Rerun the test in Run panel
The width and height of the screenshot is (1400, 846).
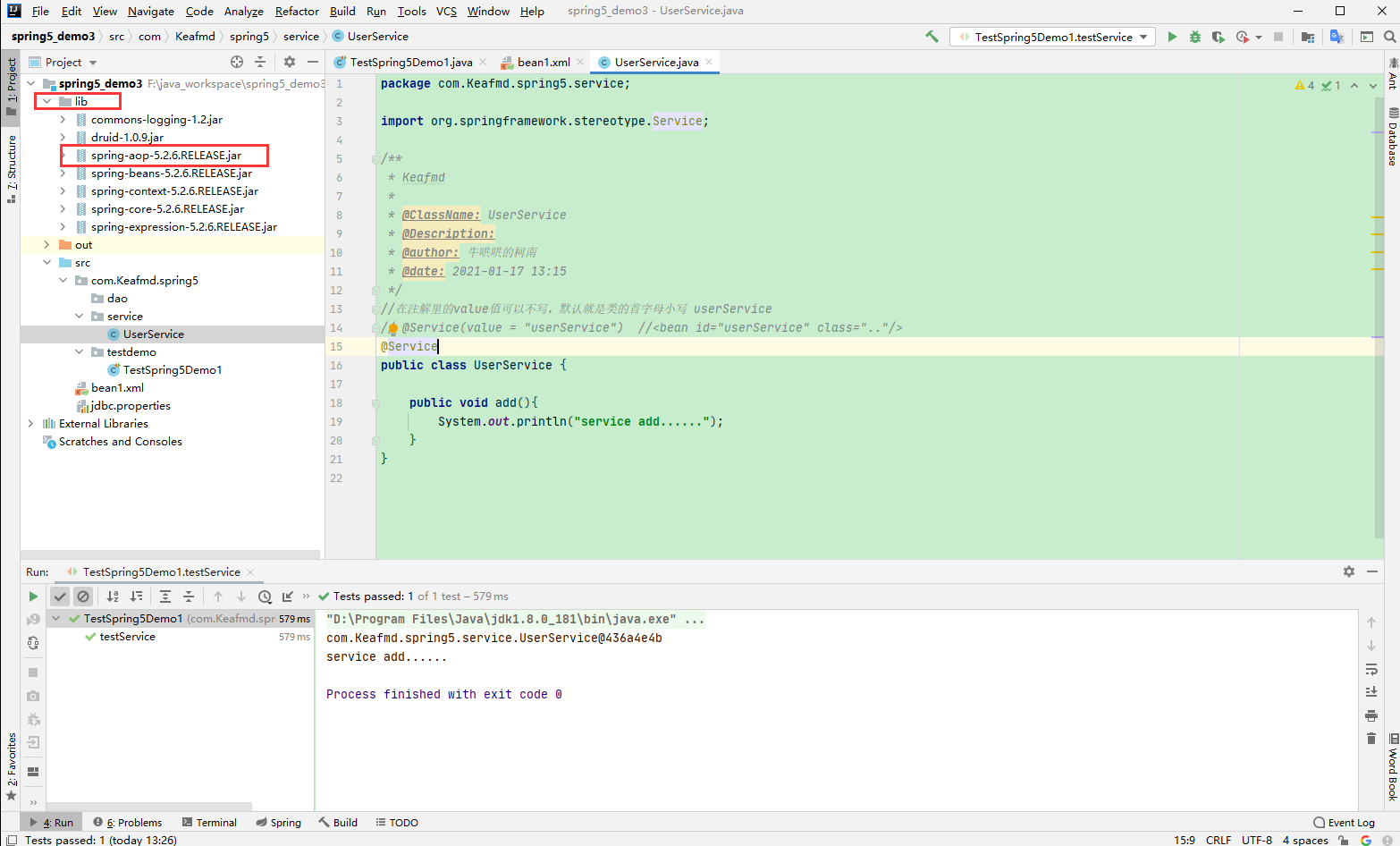(33, 596)
